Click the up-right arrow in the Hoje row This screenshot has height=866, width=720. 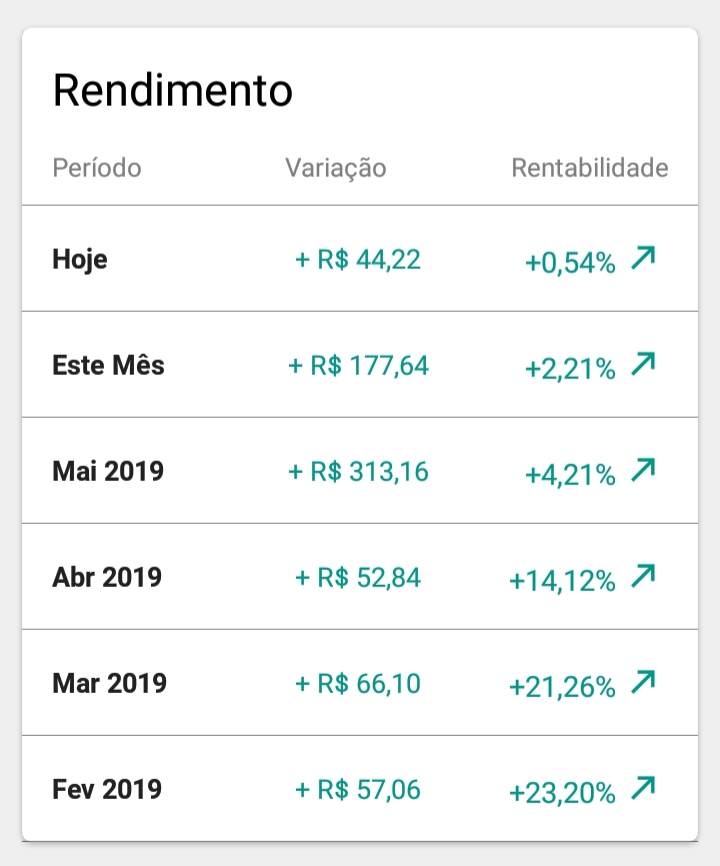643,259
